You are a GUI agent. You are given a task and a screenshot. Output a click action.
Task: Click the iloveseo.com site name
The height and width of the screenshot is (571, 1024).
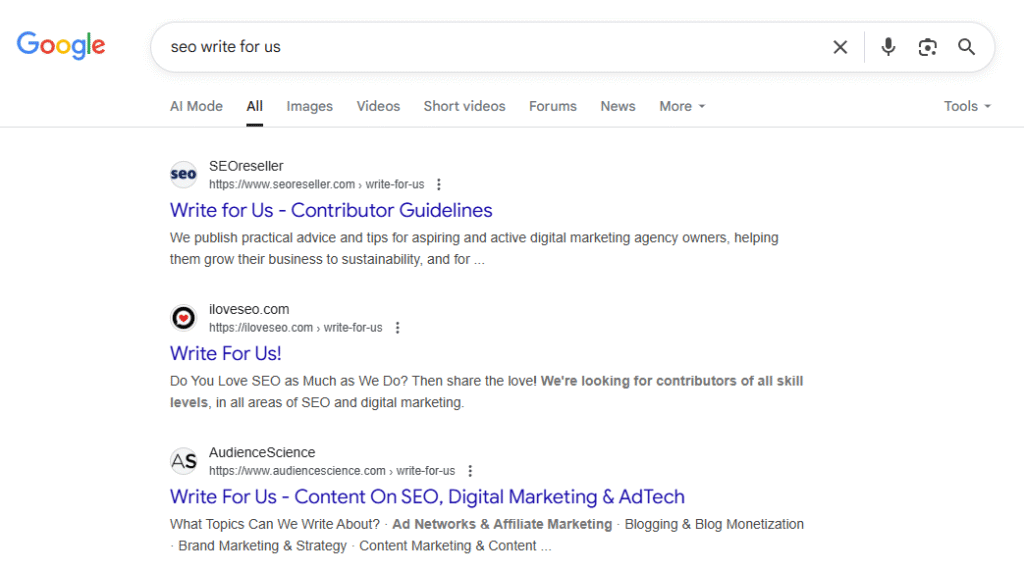[249, 309]
